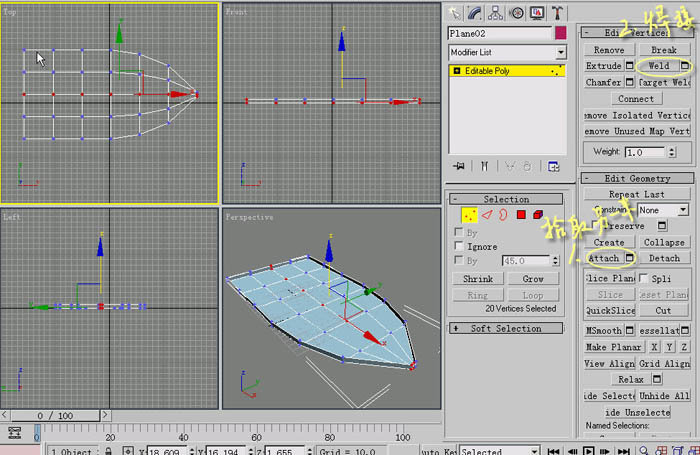
Task: Toggle Show End Result icon
Action: click(x=484, y=167)
